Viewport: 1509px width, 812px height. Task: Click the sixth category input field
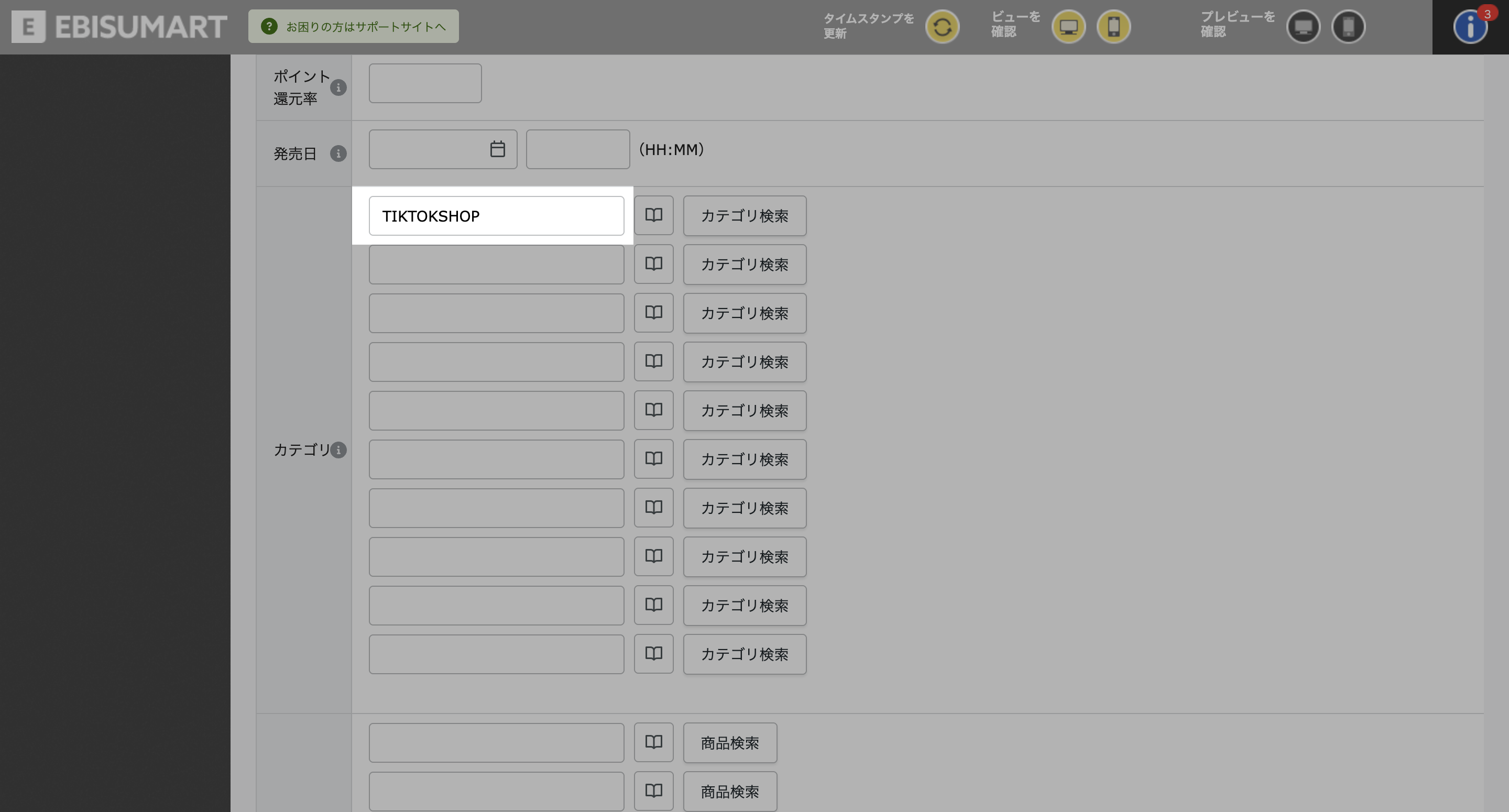click(496, 459)
